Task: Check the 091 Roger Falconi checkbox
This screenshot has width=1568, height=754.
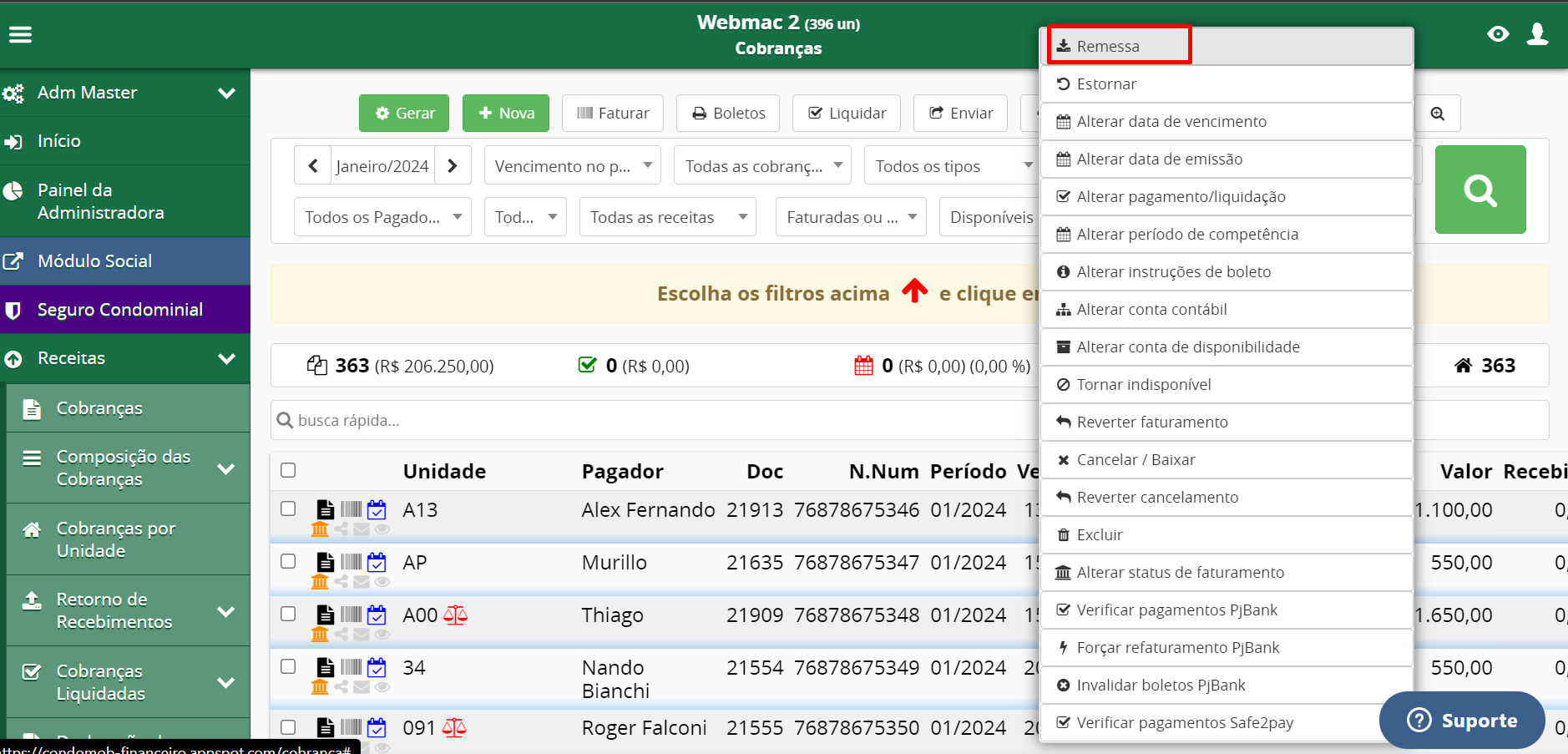Action: [288, 727]
